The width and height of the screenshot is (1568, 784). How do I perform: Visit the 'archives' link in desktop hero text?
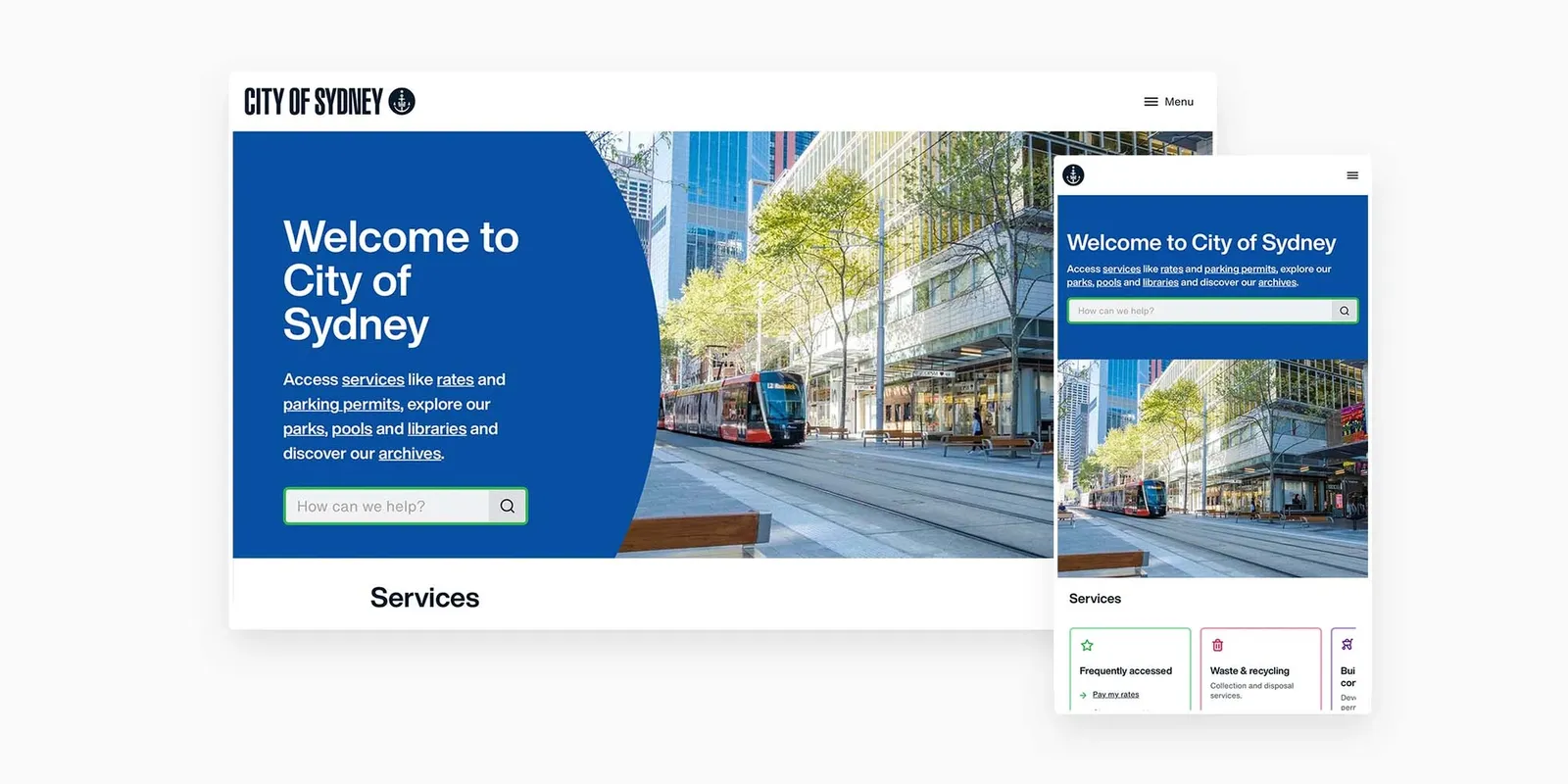[410, 453]
